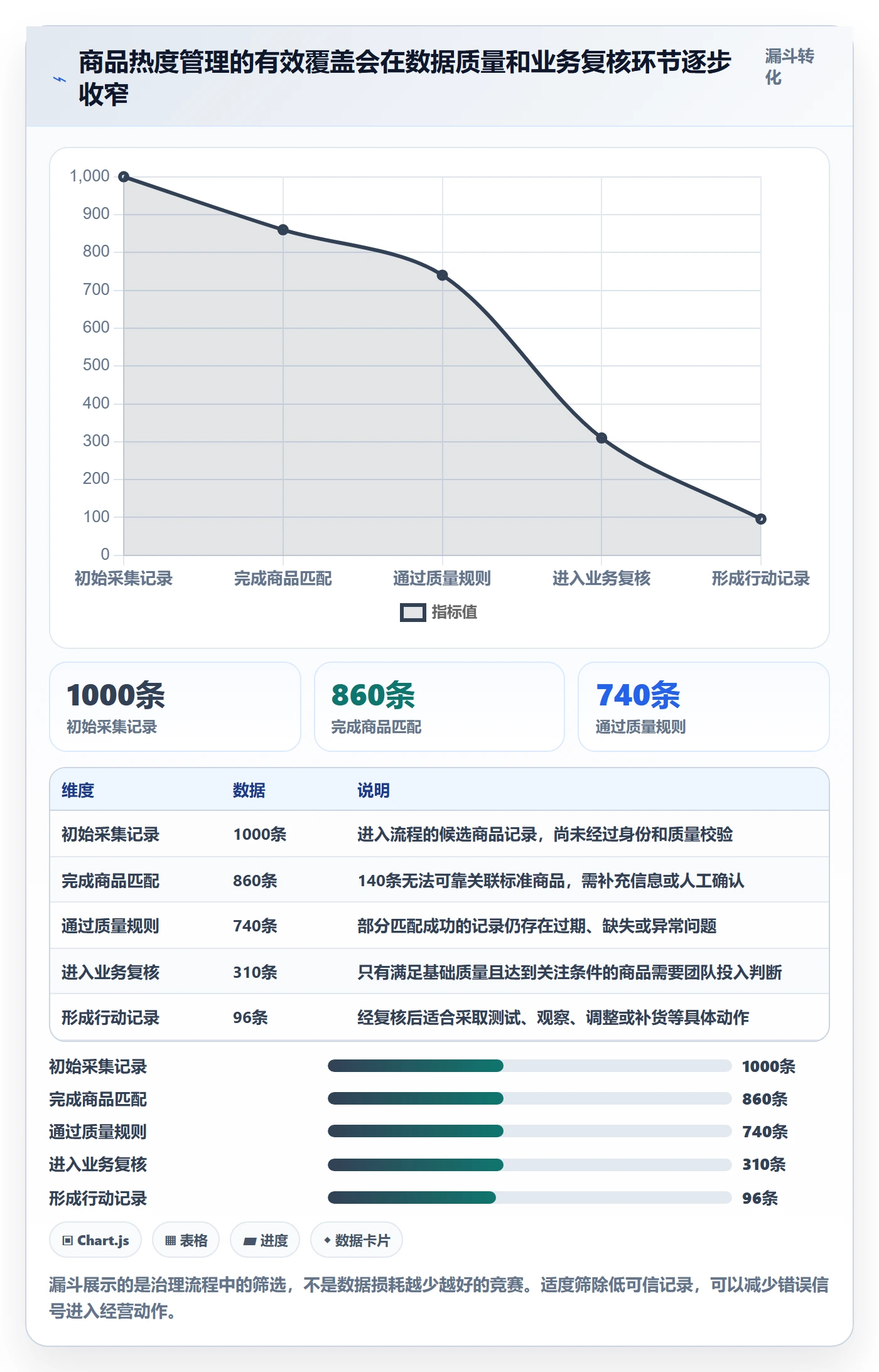Screen dimensions: 879x1372
Task: Click the x-axis label 通过质量规则
Action: pos(442,579)
